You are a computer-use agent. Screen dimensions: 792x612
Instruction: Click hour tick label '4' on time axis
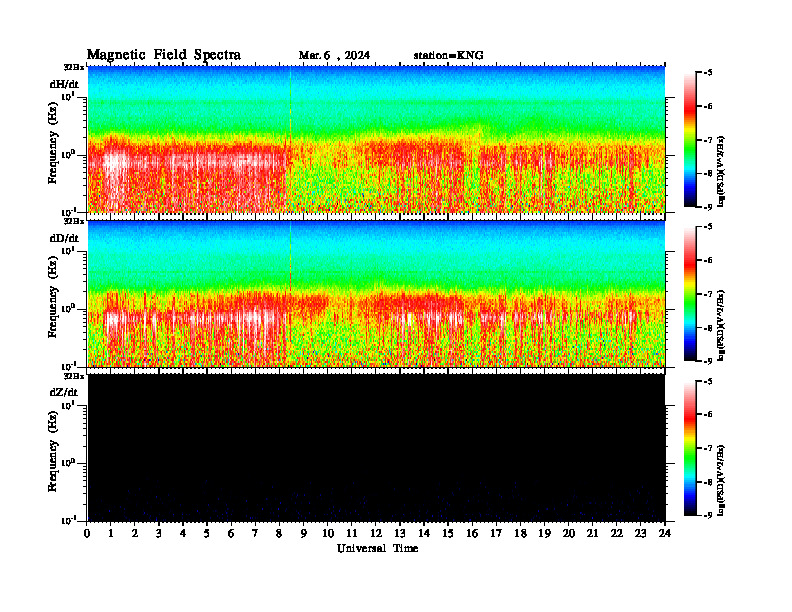(x=183, y=533)
